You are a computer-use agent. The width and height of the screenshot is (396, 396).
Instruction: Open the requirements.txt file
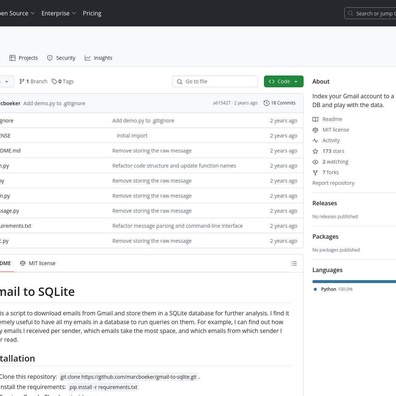(x=16, y=226)
